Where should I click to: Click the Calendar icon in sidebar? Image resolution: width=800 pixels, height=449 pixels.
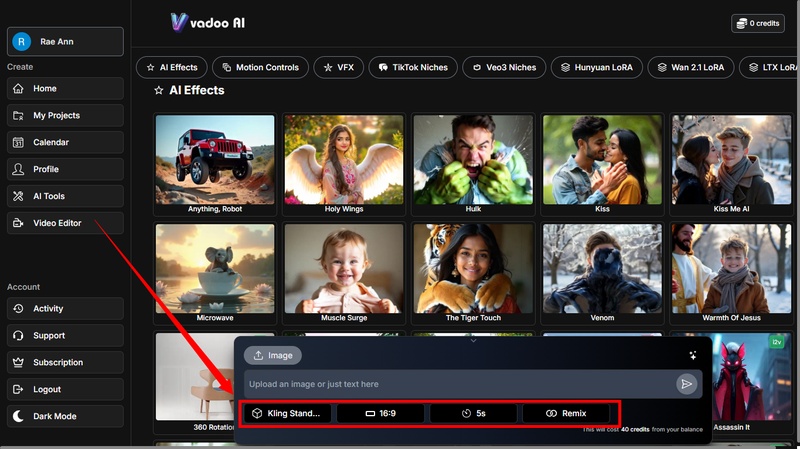coord(18,142)
